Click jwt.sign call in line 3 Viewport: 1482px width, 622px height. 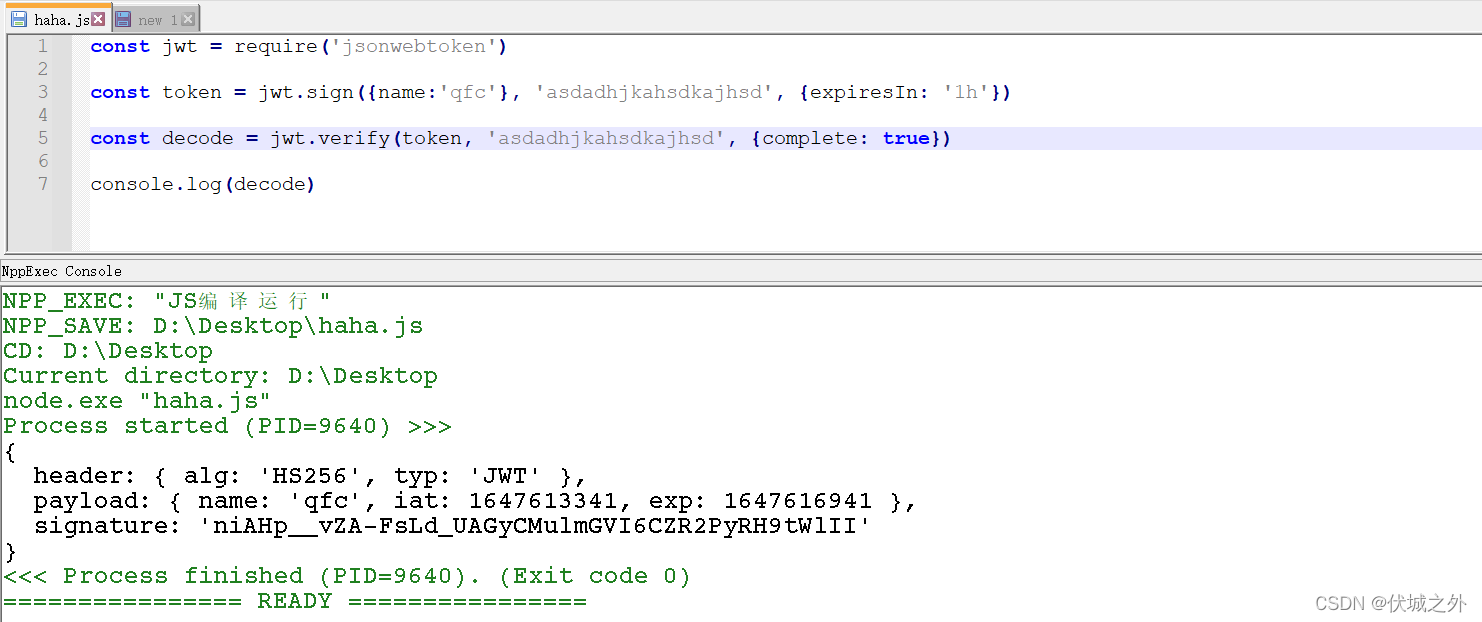pyautogui.click(x=306, y=92)
